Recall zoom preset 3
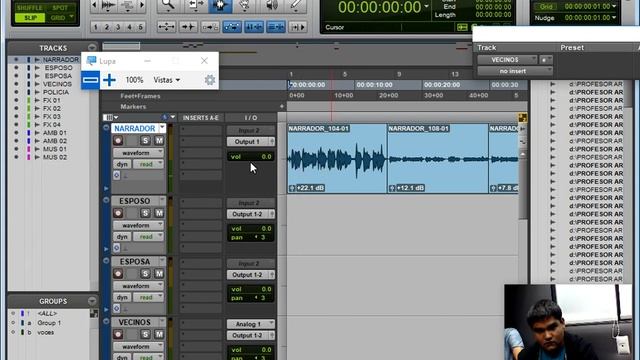640x360 pixels. point(118,27)
